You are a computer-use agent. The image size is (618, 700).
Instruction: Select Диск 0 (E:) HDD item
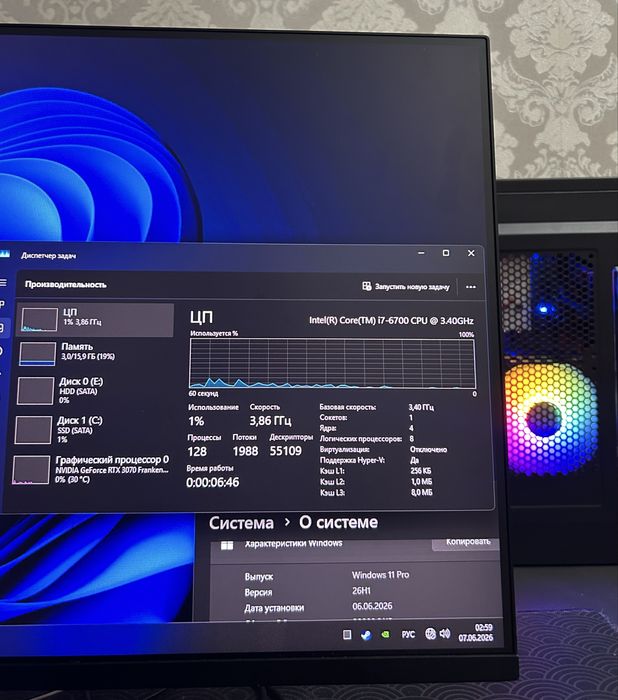(x=94, y=391)
